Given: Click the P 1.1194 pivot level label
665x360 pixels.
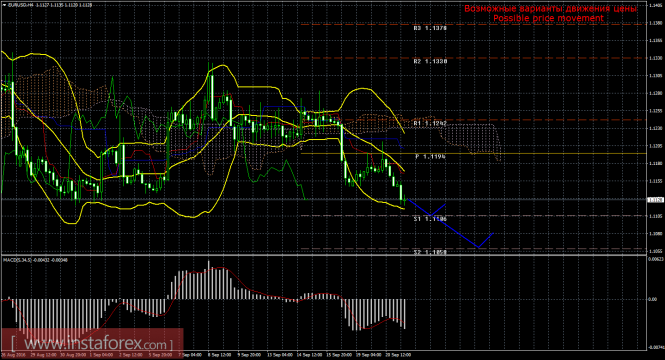Looking at the screenshot, I should tap(430, 156).
